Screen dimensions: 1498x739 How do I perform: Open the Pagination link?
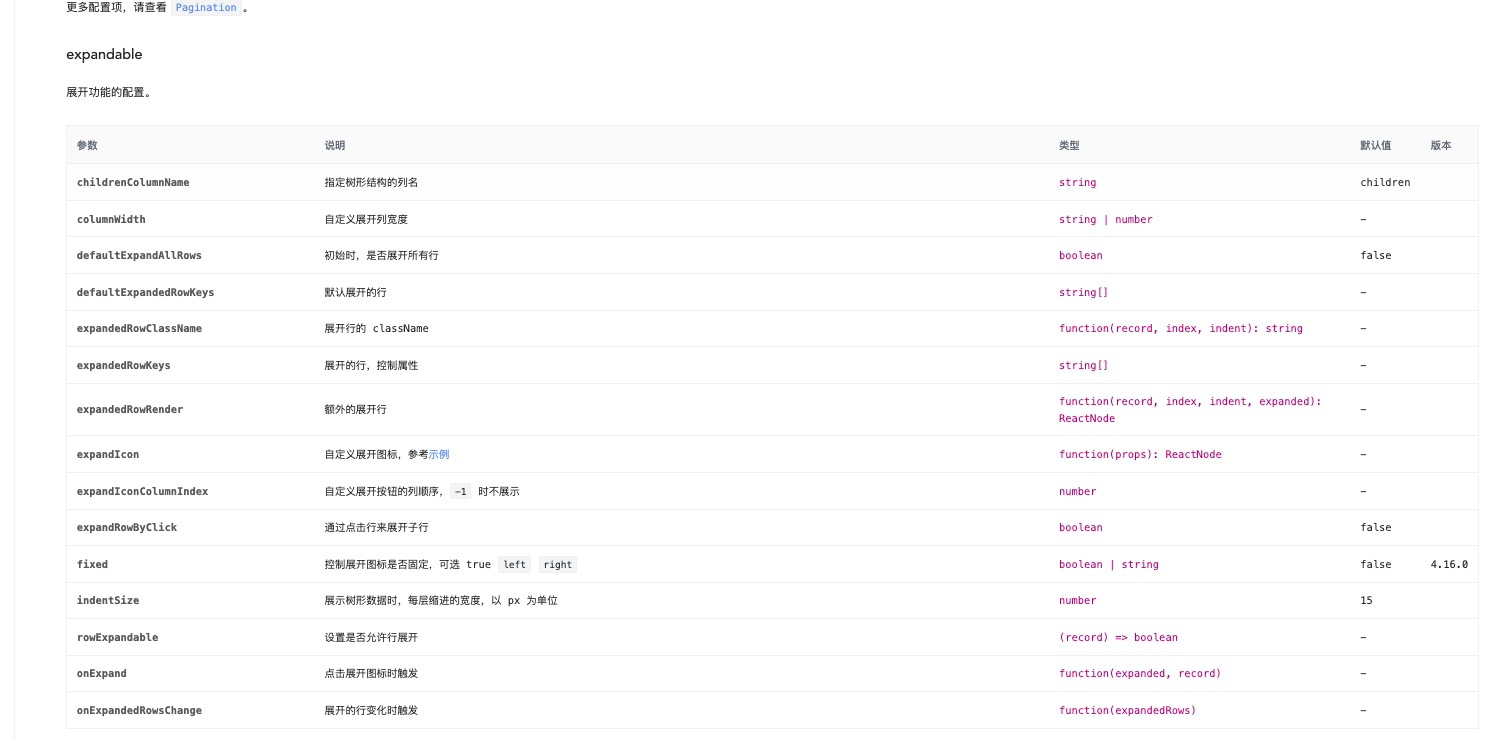206,8
